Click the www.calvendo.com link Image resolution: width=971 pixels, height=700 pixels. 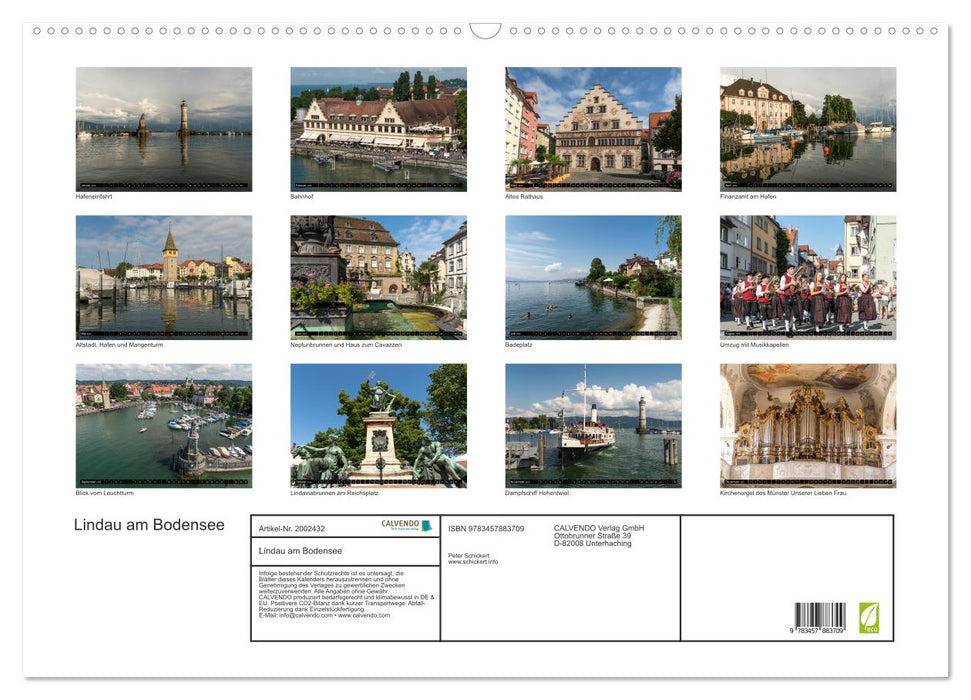[363, 617]
